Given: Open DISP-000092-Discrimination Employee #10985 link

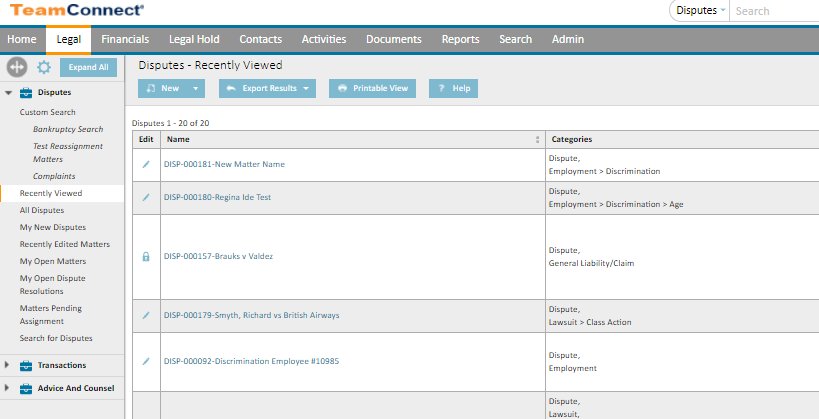Looking at the screenshot, I should coord(251,361).
